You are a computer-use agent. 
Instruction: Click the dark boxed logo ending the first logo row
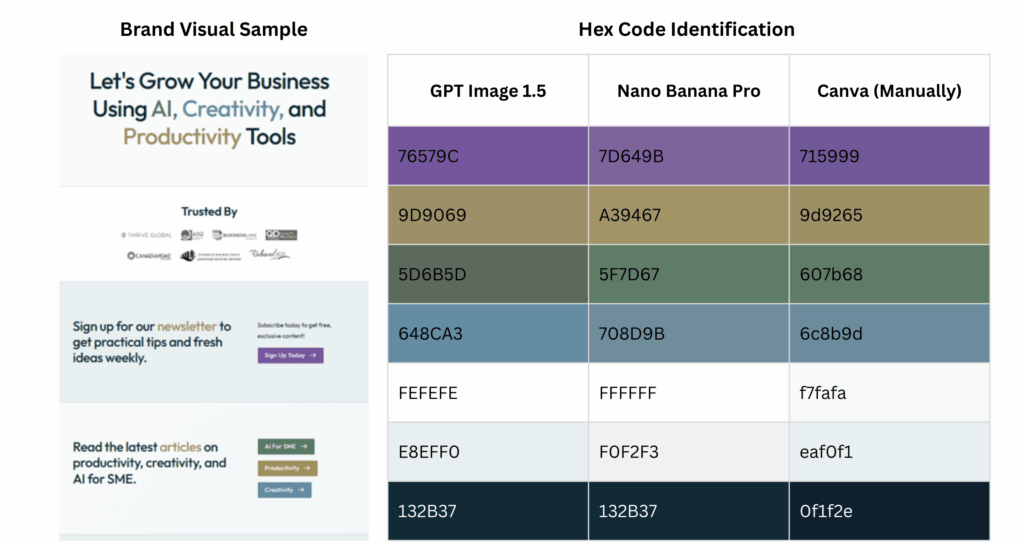(x=280, y=235)
